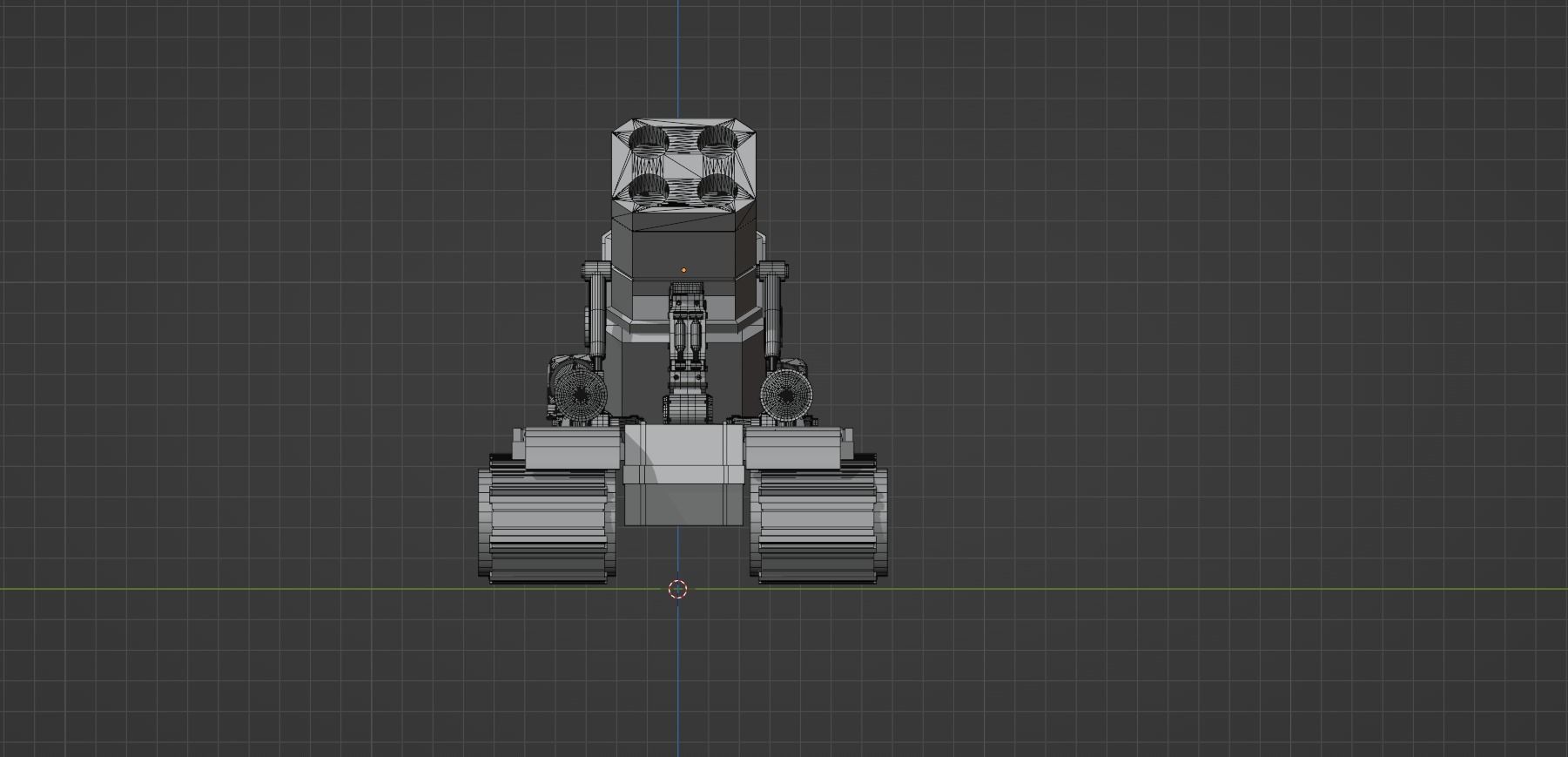Viewport: 1568px width, 757px height.
Task: Click the 3D cursor crosshair at grid origin
Action: click(678, 590)
